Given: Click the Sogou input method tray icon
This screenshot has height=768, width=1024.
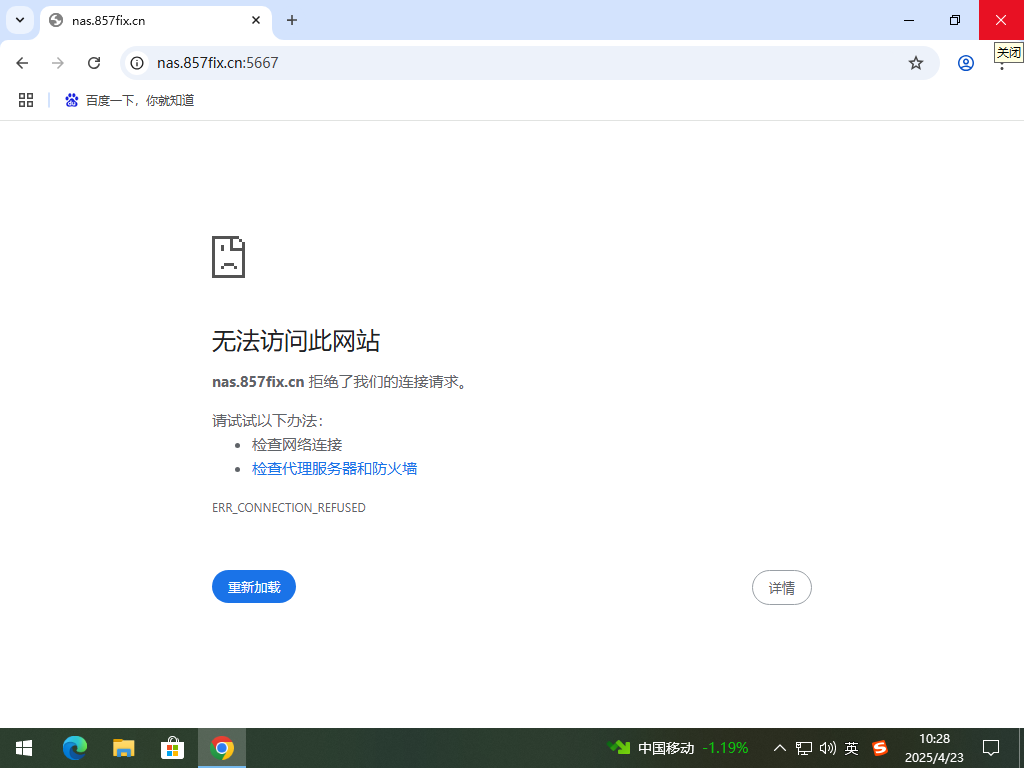Looking at the screenshot, I should point(880,748).
